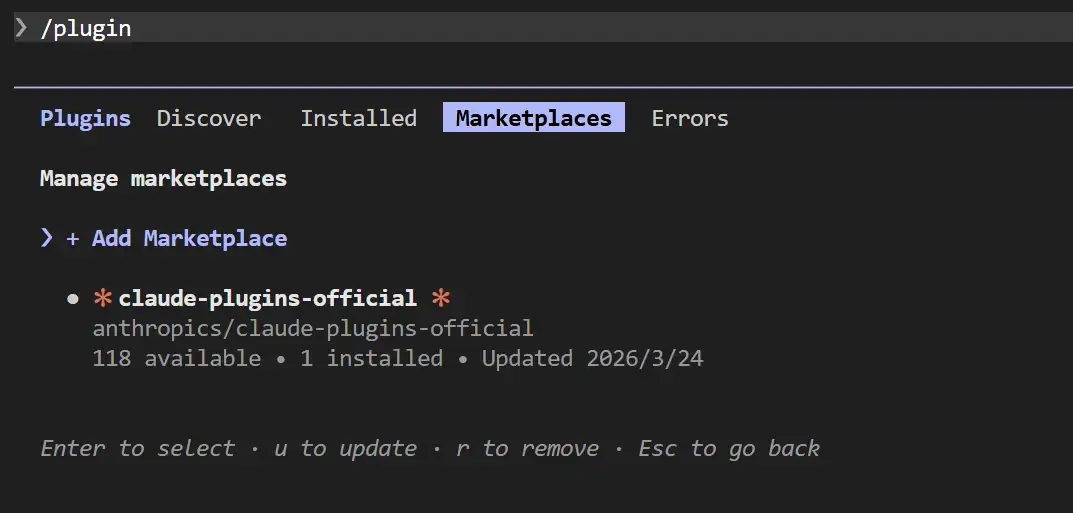
Task: Click the anthropics/claude-plugins-official repository path
Action: [x=313, y=328]
